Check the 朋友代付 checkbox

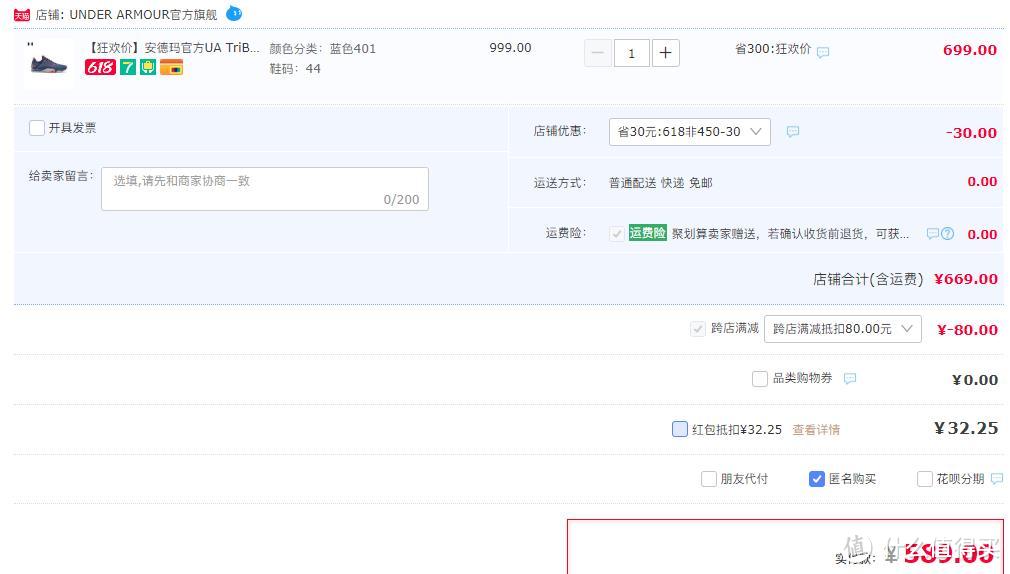709,479
